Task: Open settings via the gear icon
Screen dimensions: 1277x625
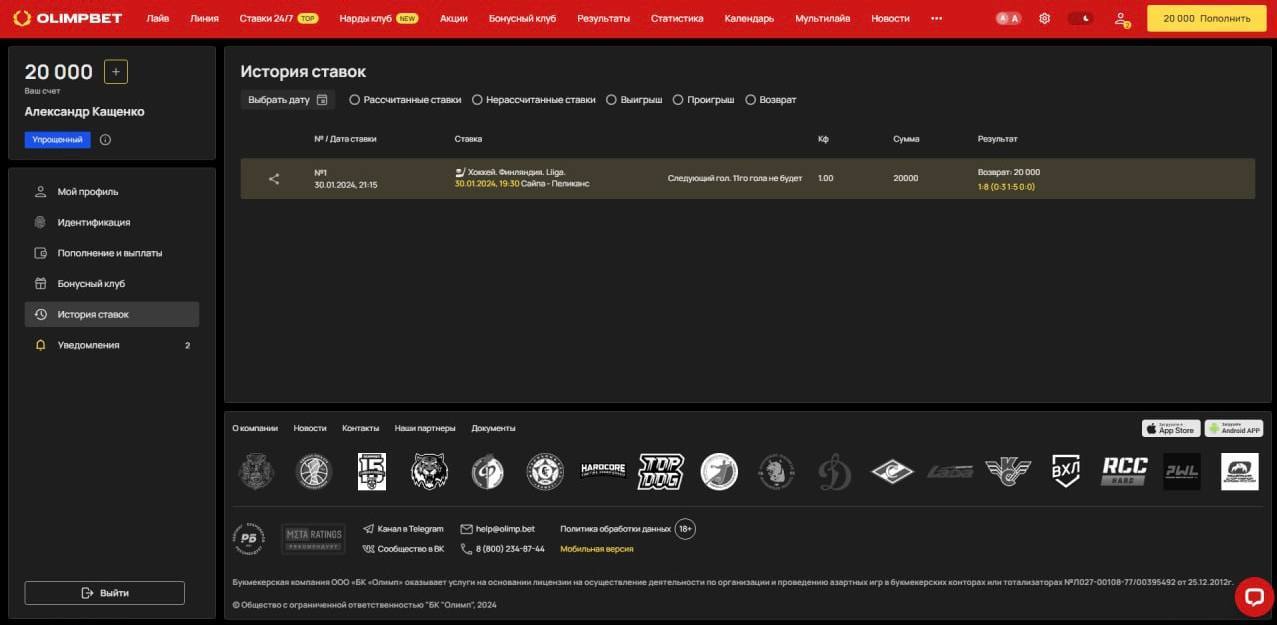Action: pos(1045,18)
